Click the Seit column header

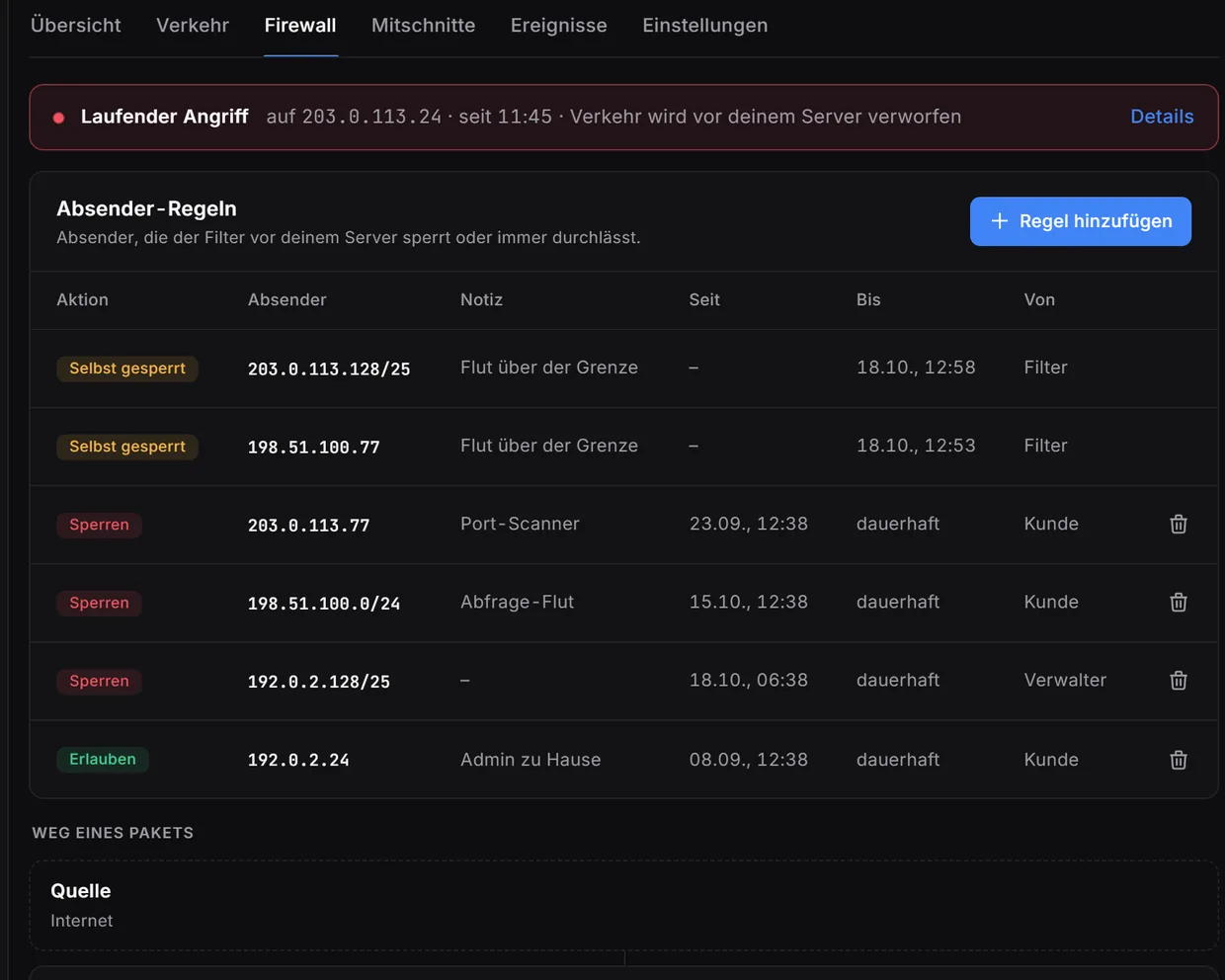click(704, 299)
